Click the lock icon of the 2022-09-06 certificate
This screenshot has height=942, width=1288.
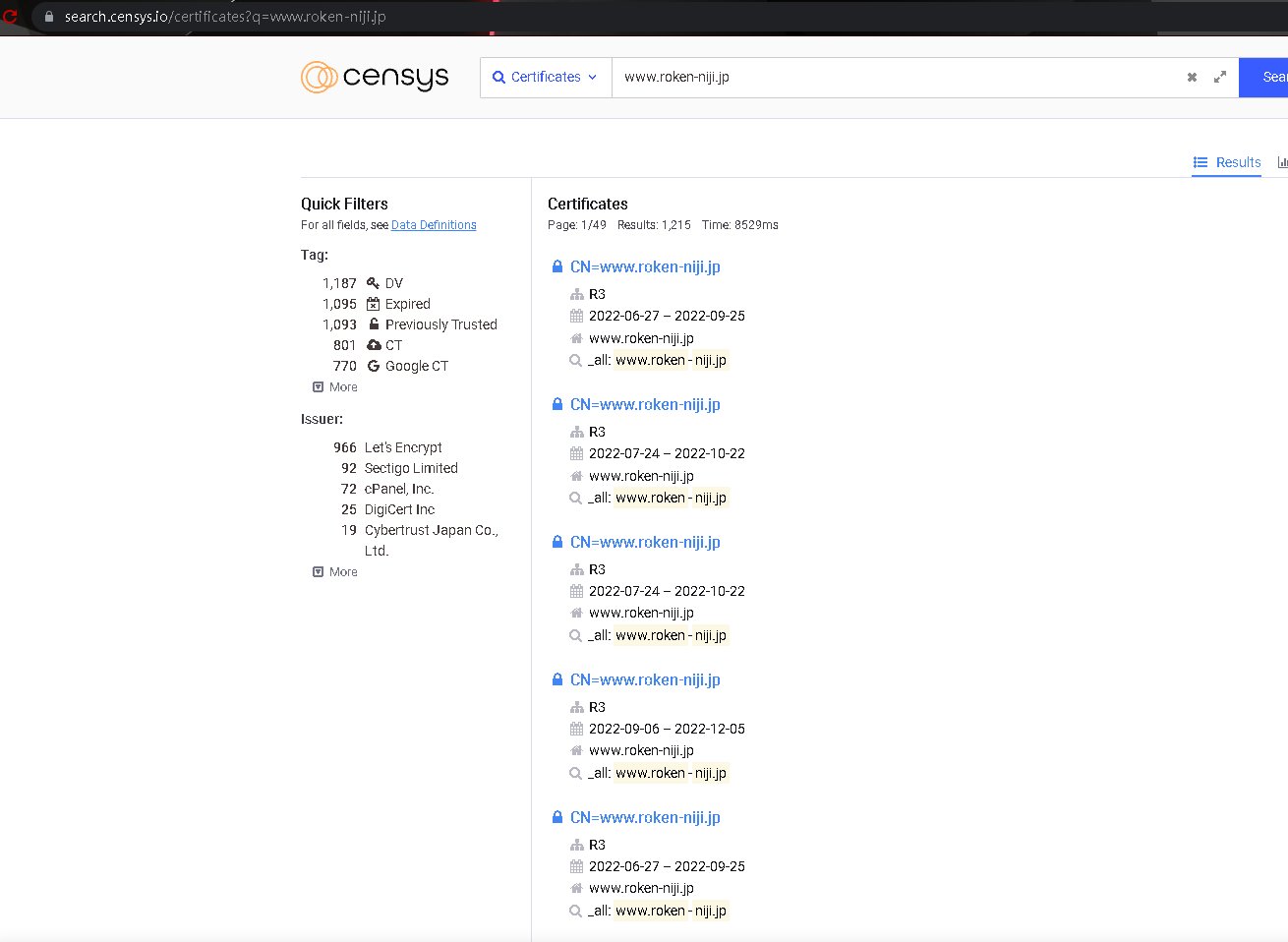coord(557,679)
